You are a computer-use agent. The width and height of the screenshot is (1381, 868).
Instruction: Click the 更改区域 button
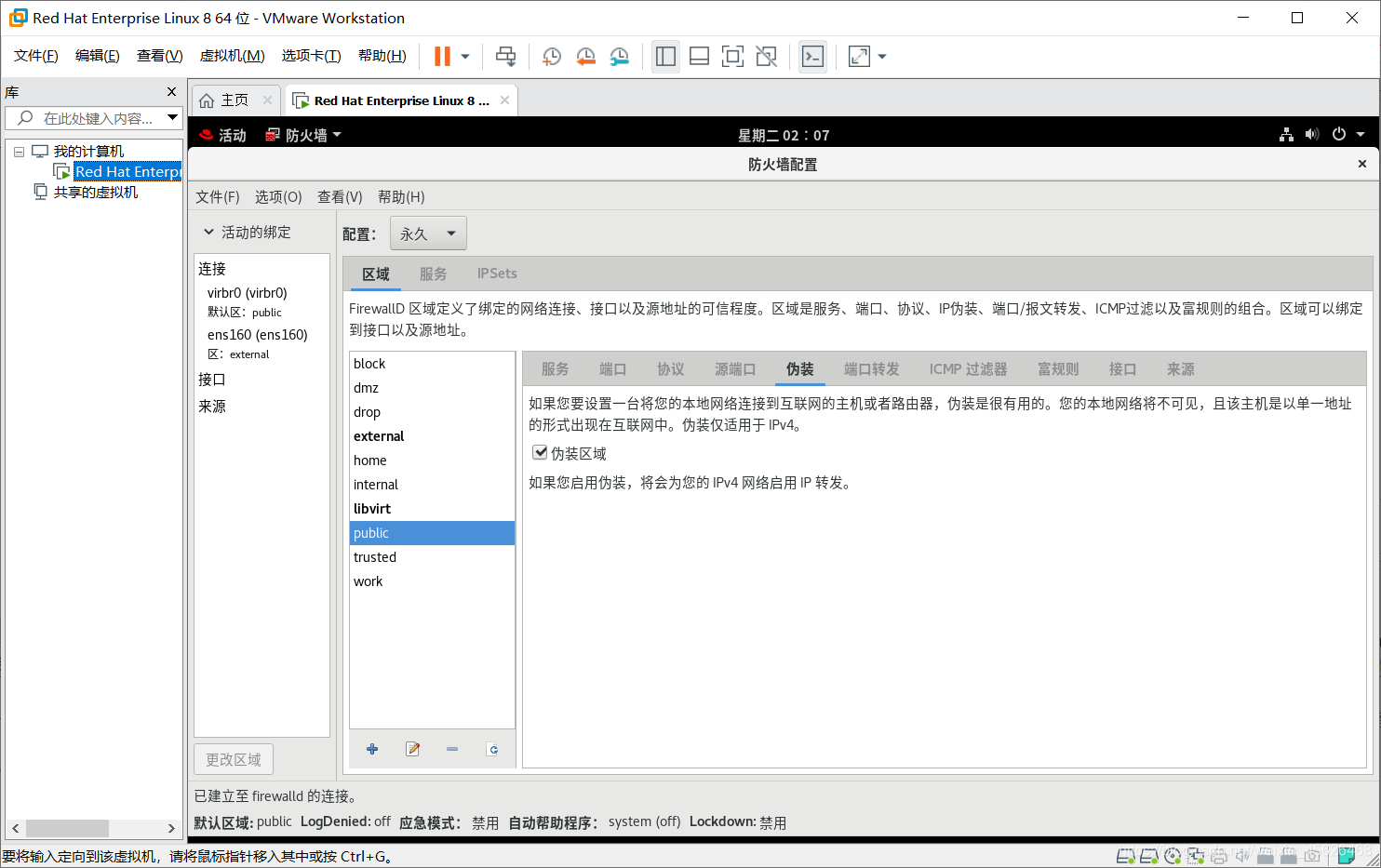click(x=234, y=759)
